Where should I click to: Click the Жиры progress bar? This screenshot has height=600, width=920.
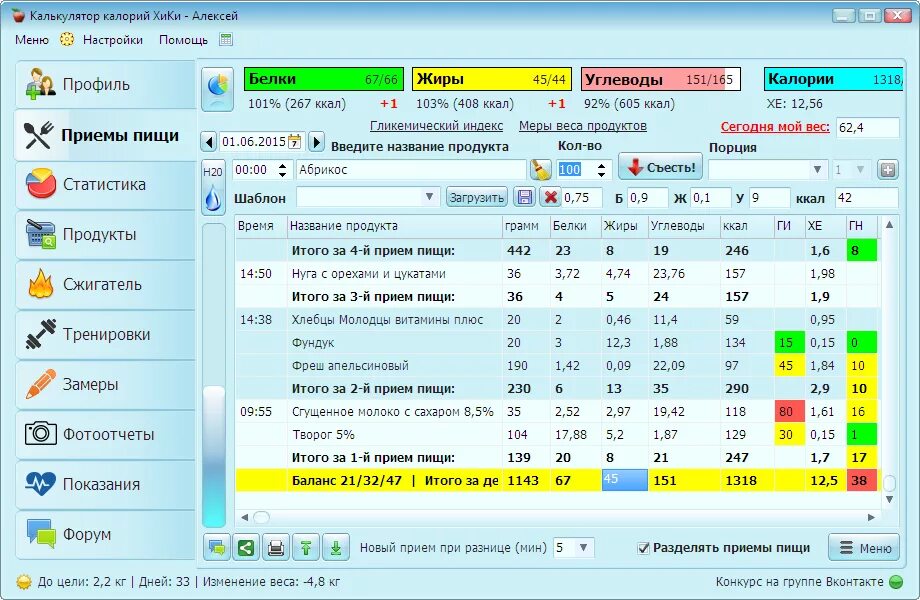(x=492, y=79)
